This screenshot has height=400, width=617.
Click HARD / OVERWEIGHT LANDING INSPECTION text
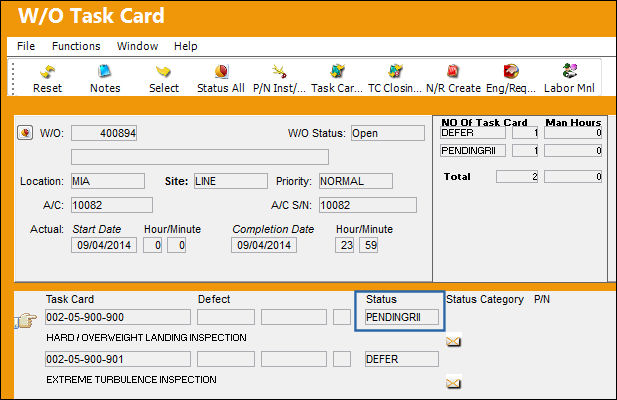click(x=146, y=337)
